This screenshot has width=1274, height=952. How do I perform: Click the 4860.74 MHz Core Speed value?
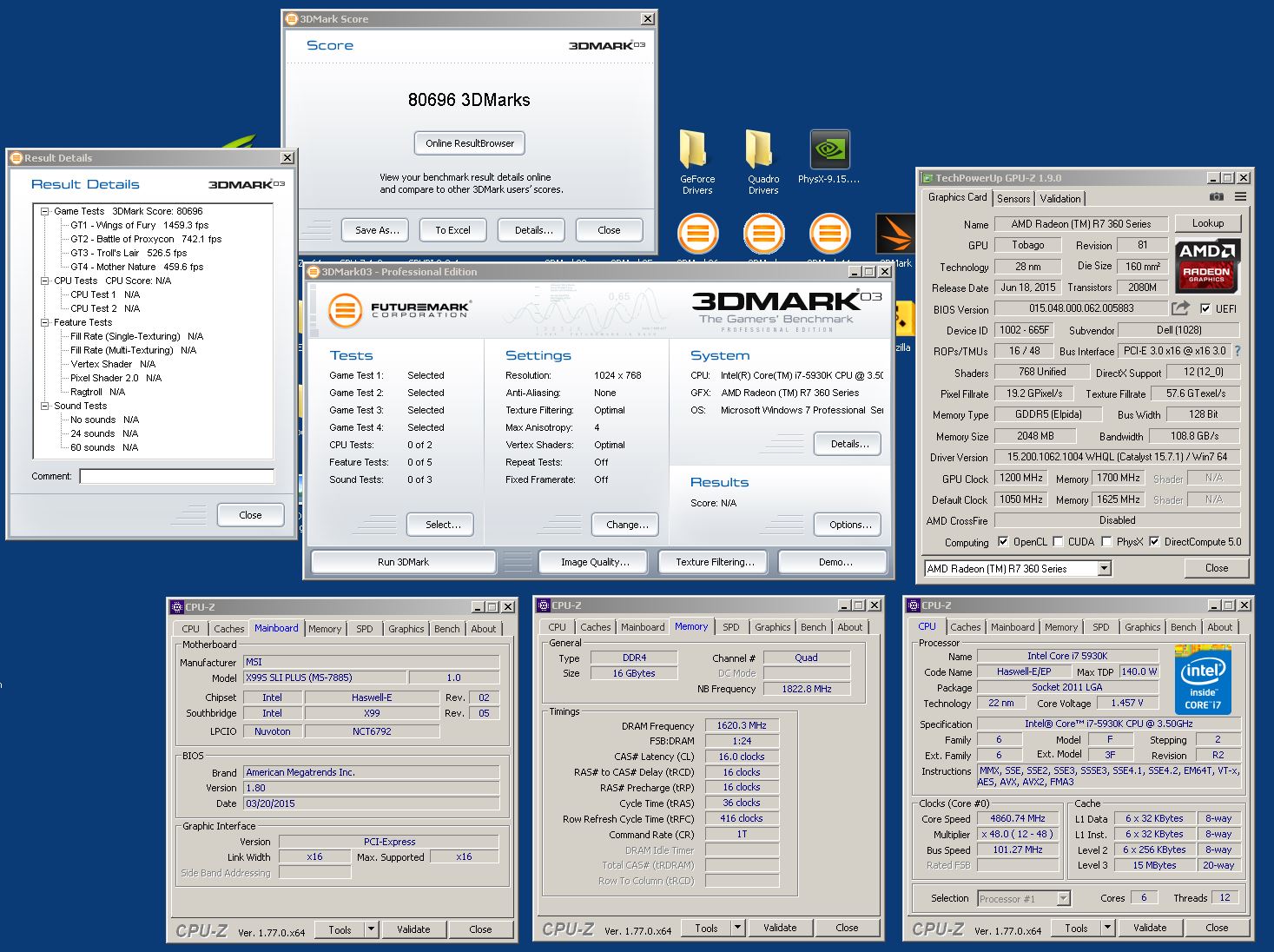1018,818
